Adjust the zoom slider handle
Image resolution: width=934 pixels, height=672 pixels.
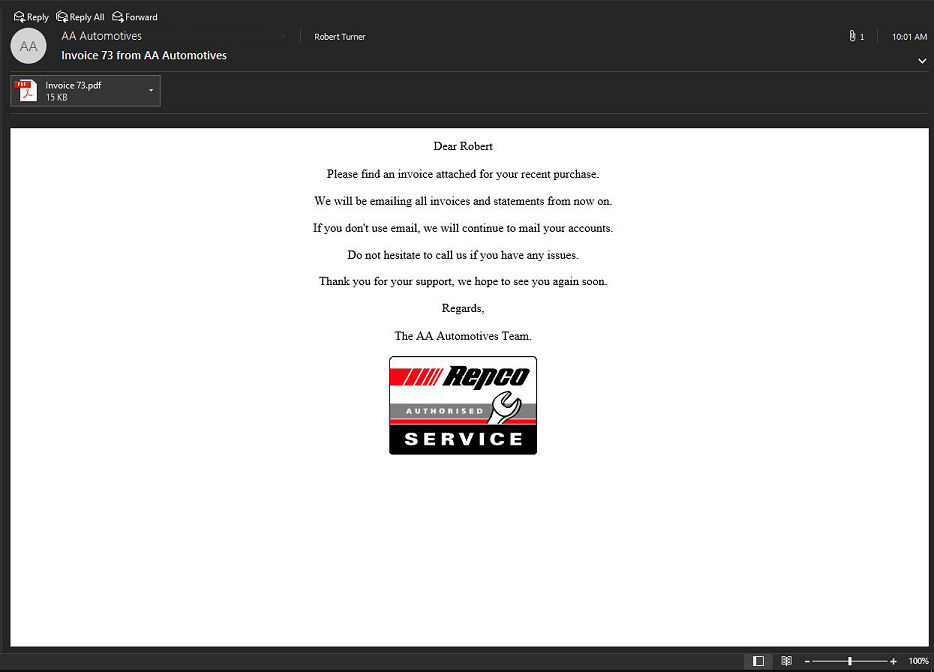(x=850, y=661)
